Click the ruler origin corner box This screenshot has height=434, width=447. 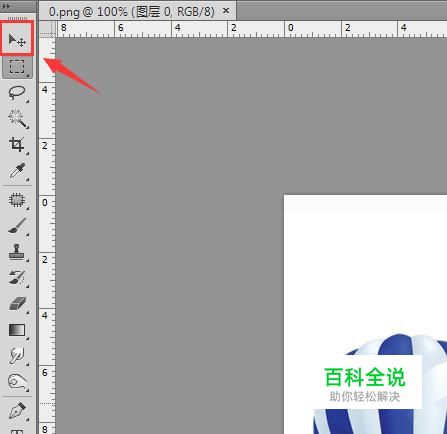point(47,29)
